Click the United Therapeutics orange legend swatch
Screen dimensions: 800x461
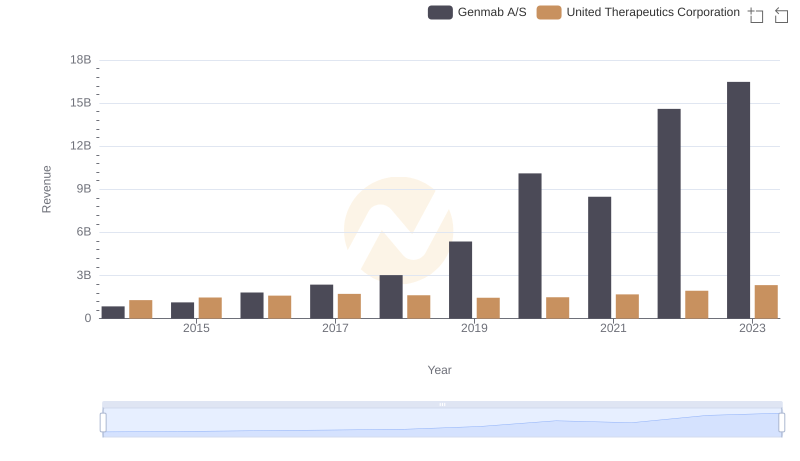tap(549, 12)
